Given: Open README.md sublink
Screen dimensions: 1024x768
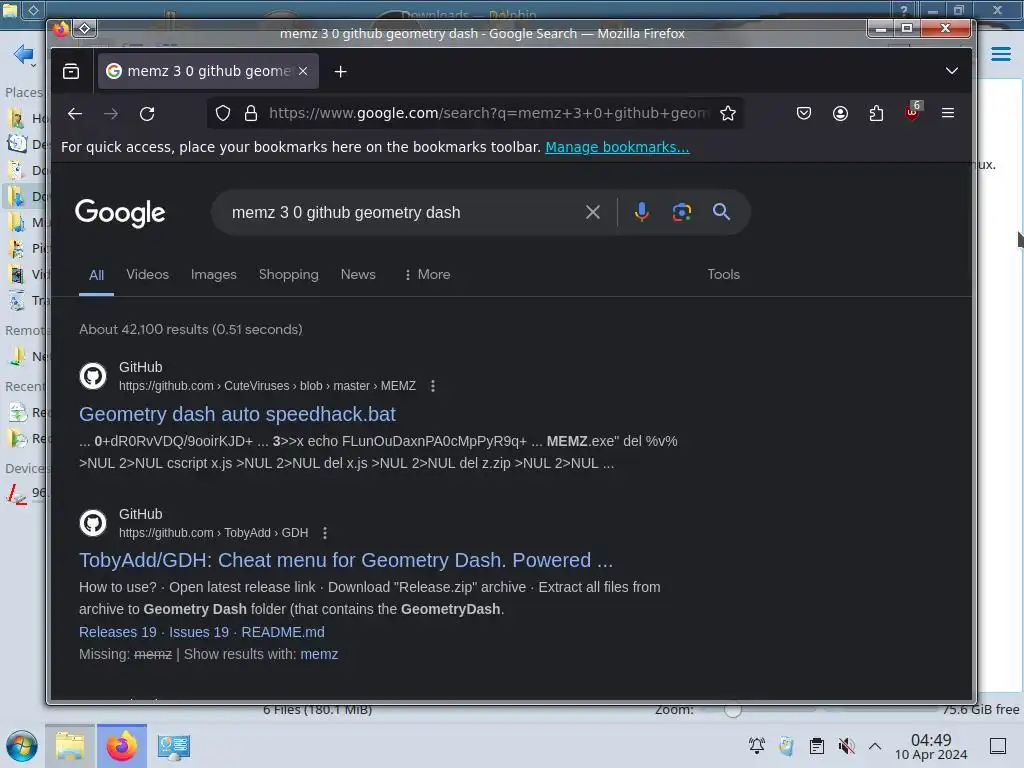Looking at the screenshot, I should 283,632.
